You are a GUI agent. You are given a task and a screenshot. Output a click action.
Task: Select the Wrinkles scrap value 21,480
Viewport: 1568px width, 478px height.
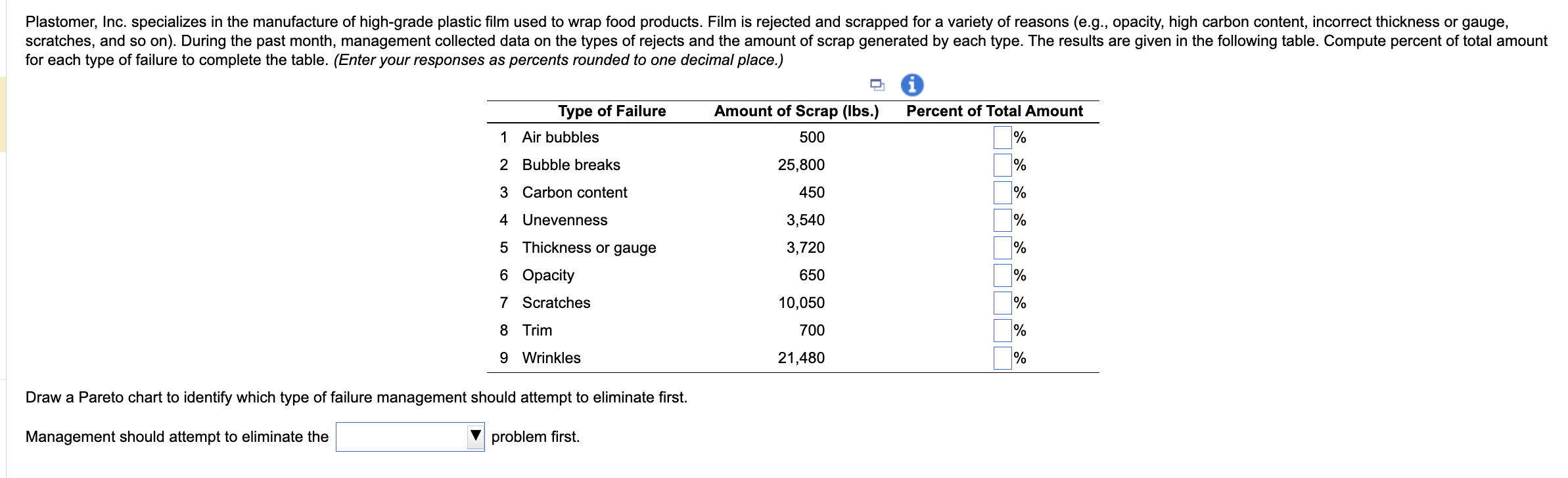[x=801, y=358]
